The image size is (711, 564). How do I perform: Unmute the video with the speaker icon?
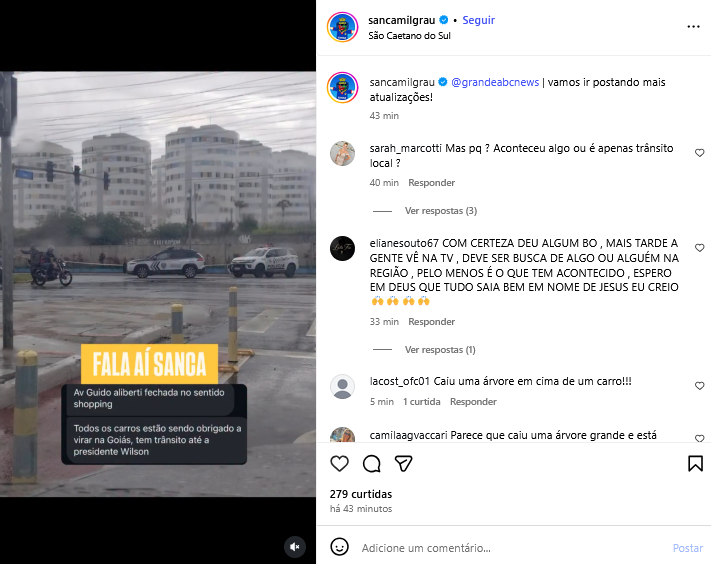(295, 547)
